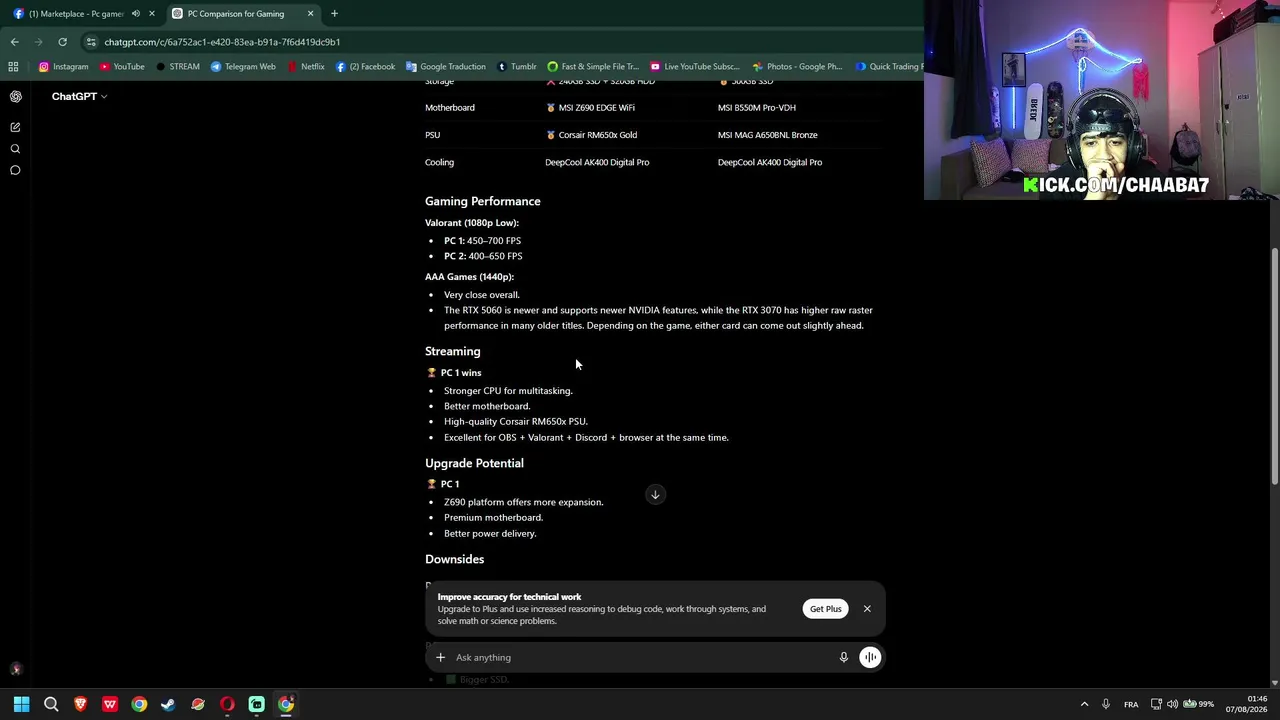The height and width of the screenshot is (720, 1280).
Task: Click the microphone icon in the system tray
Action: coord(1105,704)
